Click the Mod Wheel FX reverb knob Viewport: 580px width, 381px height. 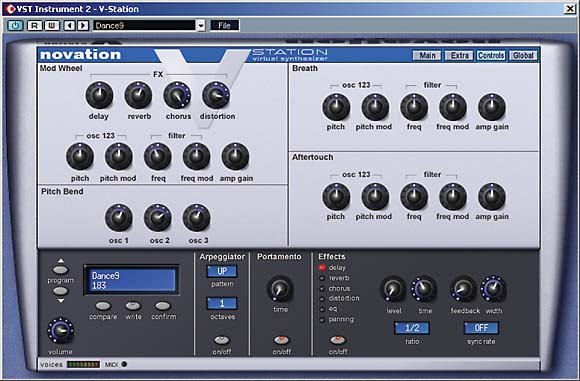point(138,95)
